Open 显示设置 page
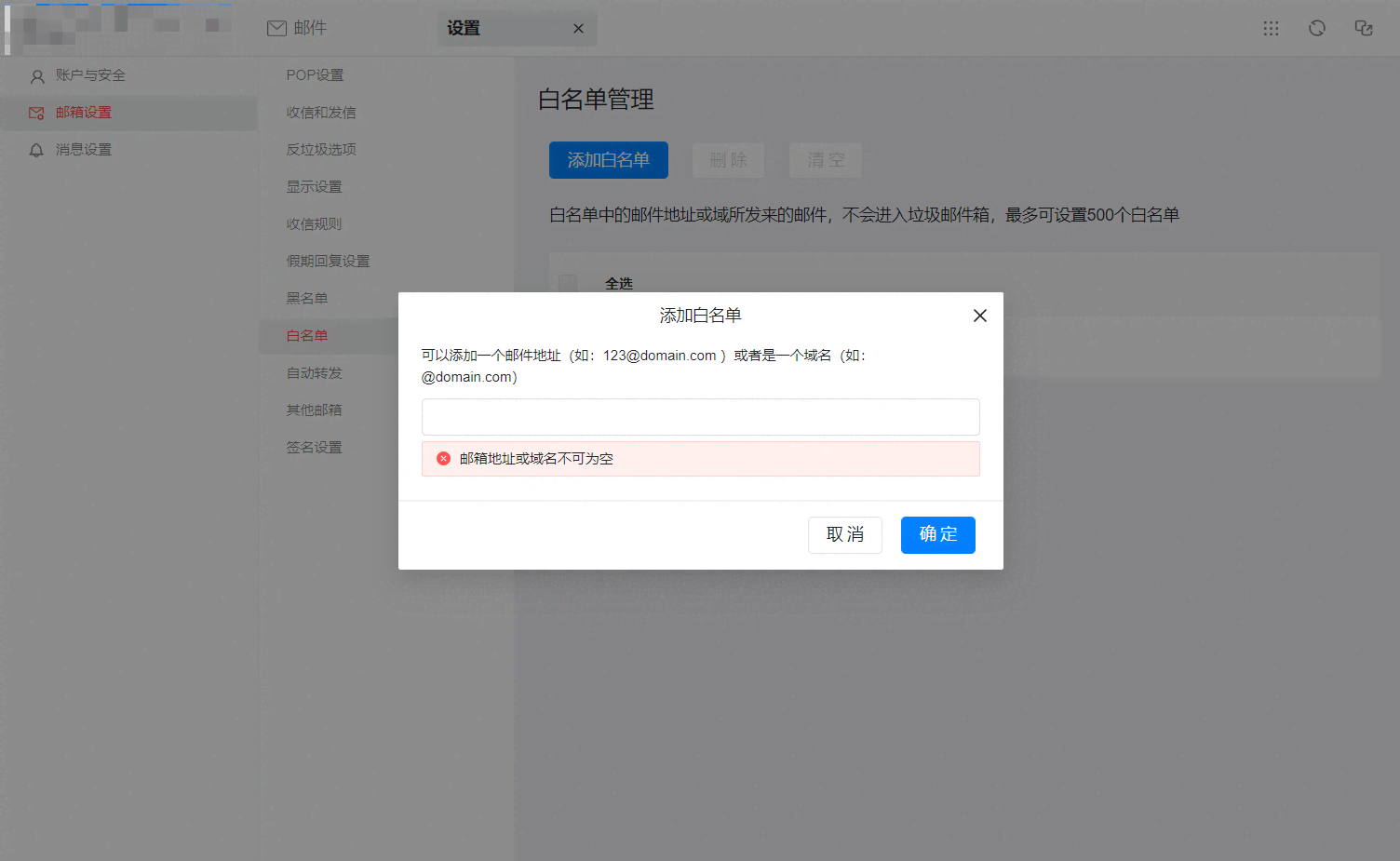The height and width of the screenshot is (861, 1400). tap(314, 186)
